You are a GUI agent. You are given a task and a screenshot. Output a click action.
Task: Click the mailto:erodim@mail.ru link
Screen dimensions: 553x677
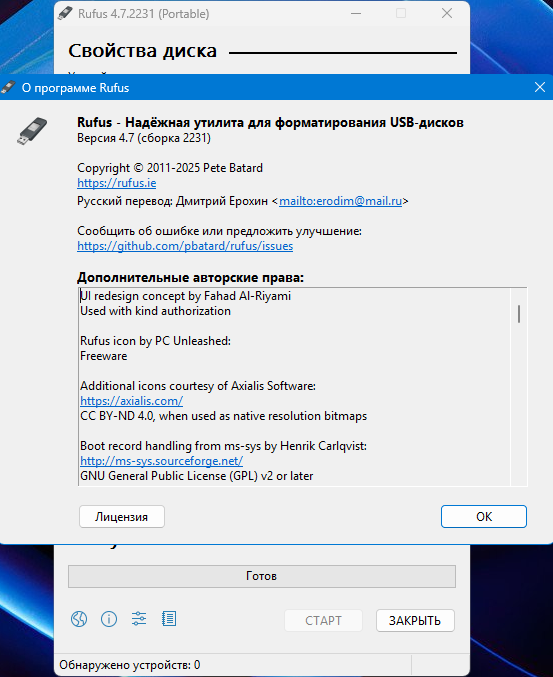(x=340, y=201)
